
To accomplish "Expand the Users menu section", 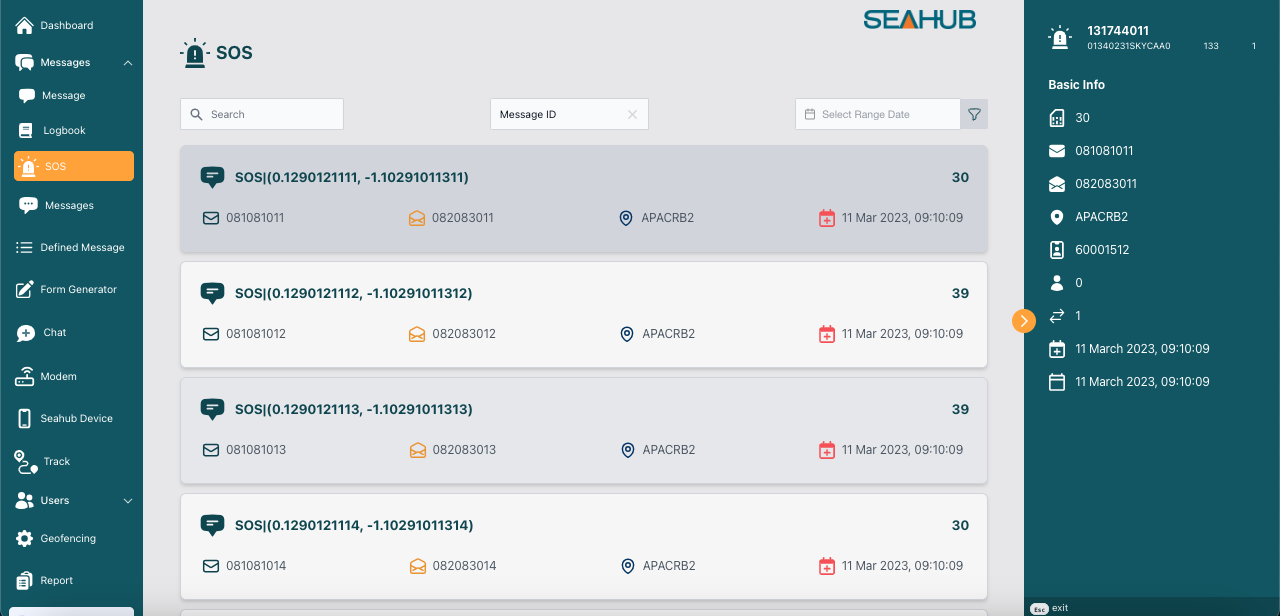I will coord(128,500).
